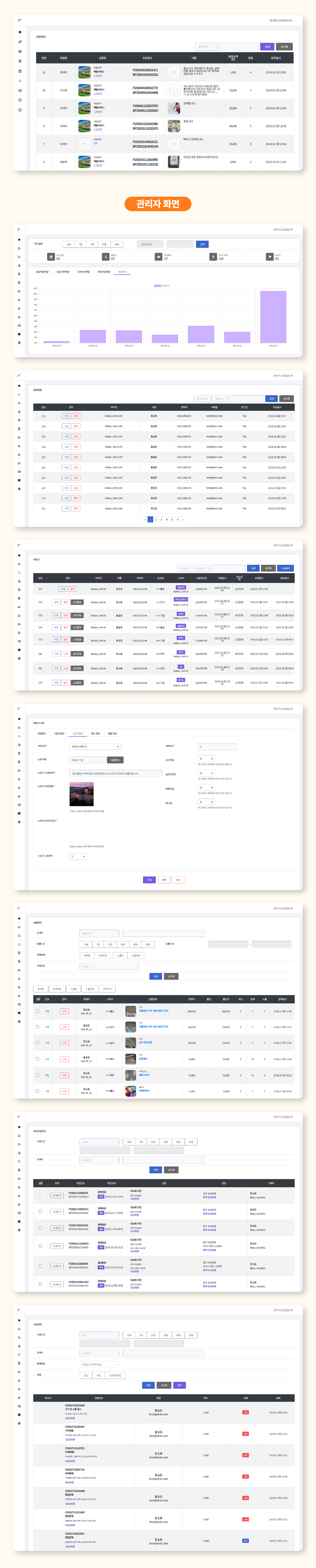Click 중복확인 button in store edit form
316x1568 pixels.
(x=115, y=760)
